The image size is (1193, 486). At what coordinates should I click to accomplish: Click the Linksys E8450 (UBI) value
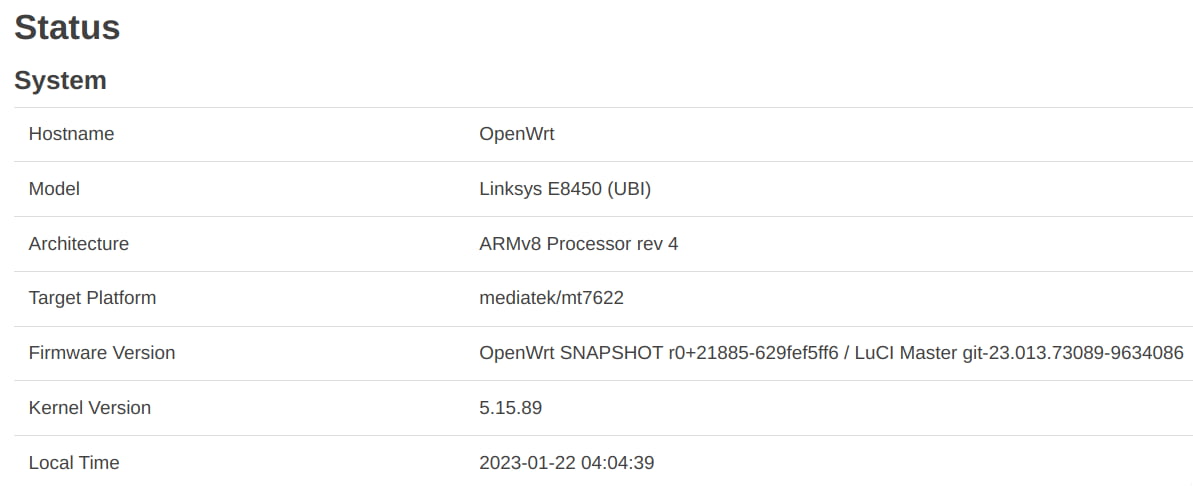point(565,189)
